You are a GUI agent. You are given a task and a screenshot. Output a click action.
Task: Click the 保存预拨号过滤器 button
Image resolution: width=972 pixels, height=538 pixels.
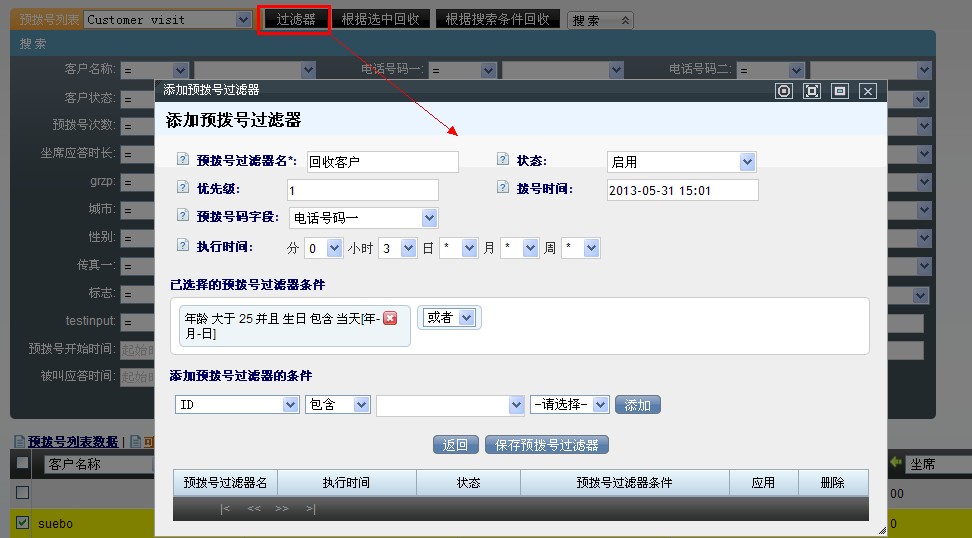[547, 445]
